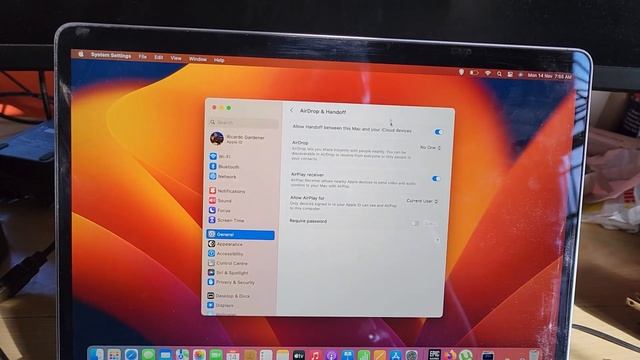Open Music from the Dock

[x=315, y=356]
